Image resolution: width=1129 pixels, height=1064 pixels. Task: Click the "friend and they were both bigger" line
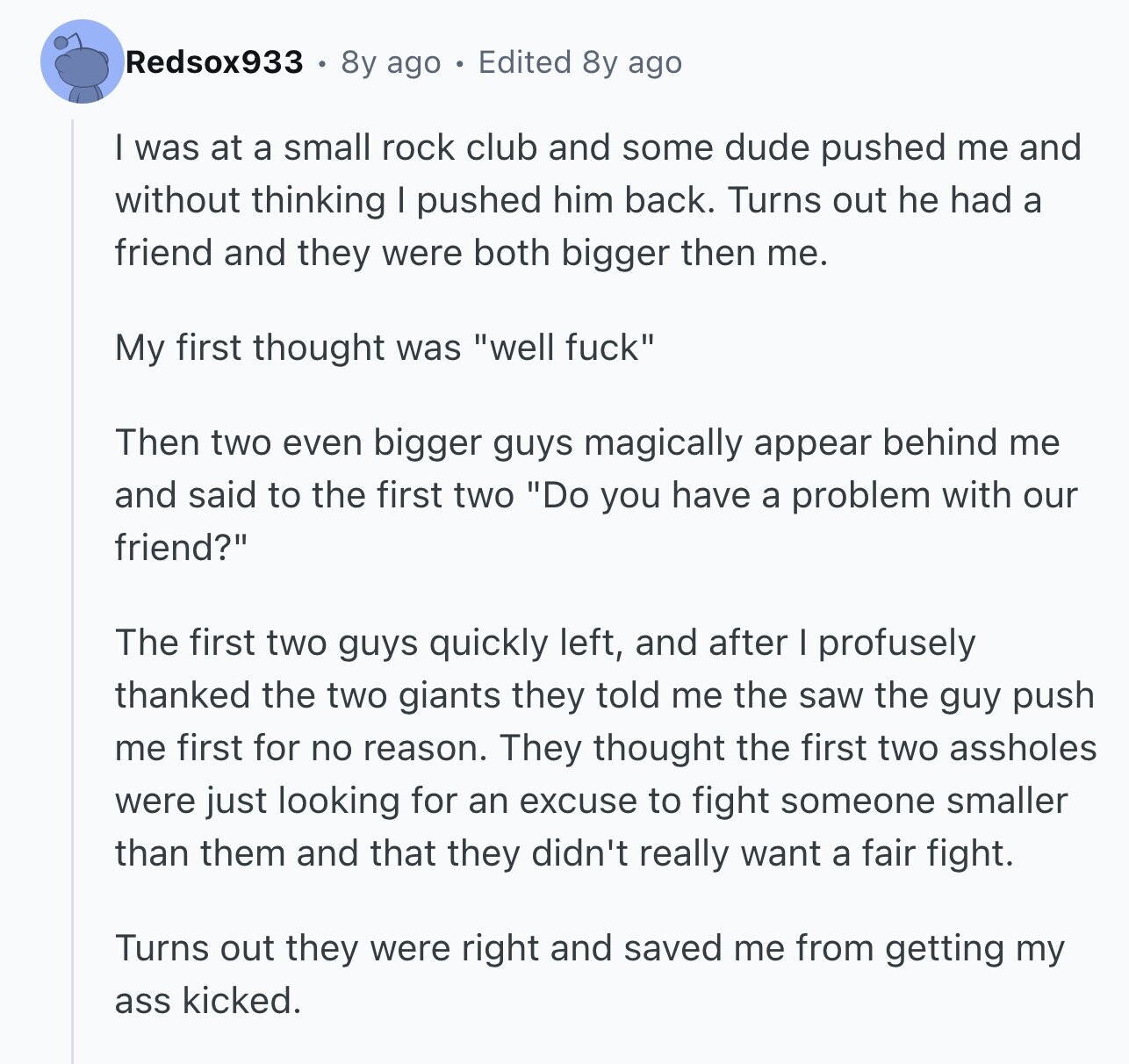(x=471, y=253)
